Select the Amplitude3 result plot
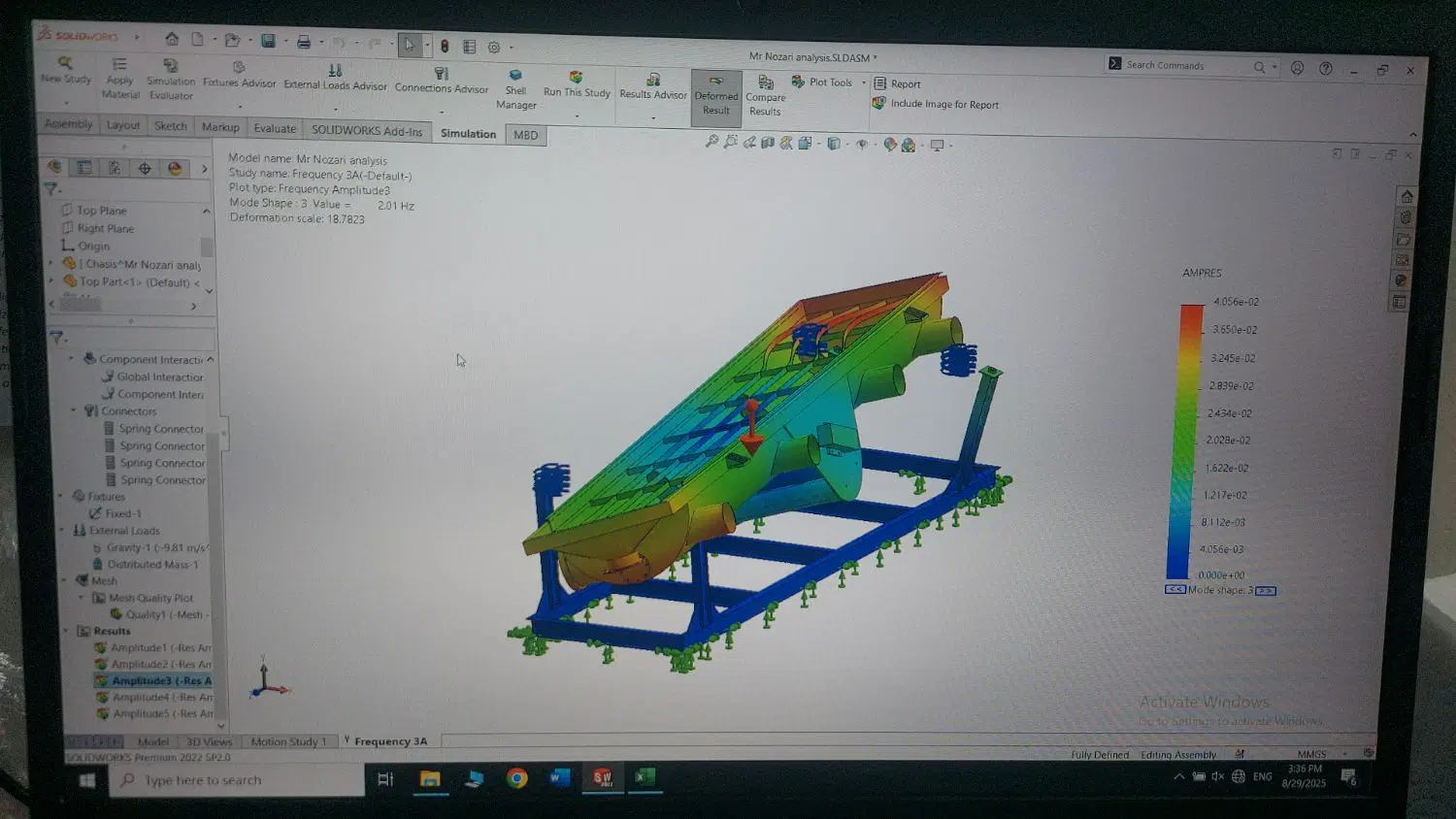This screenshot has height=819, width=1456. tap(153, 680)
